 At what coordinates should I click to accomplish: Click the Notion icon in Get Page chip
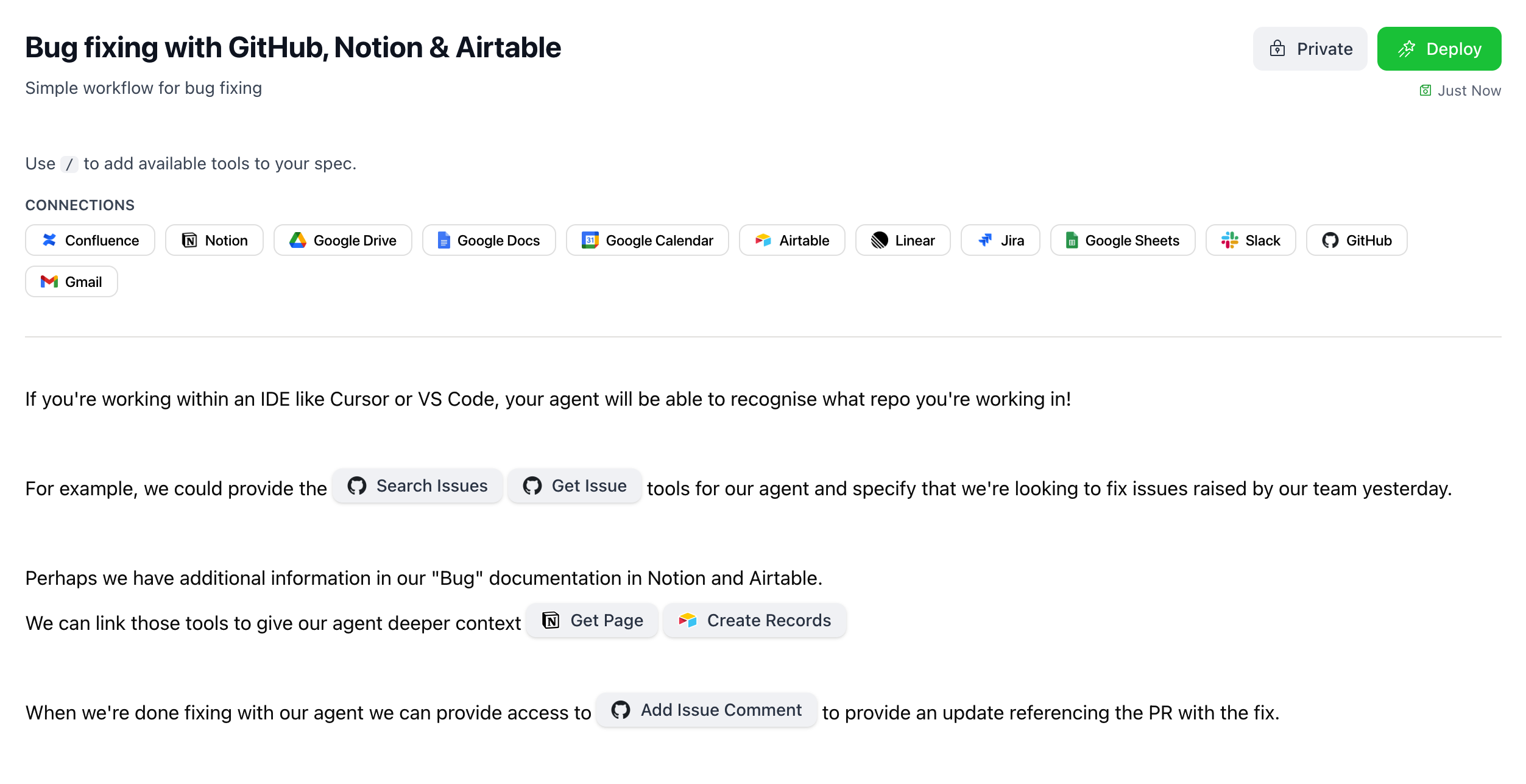(551, 621)
